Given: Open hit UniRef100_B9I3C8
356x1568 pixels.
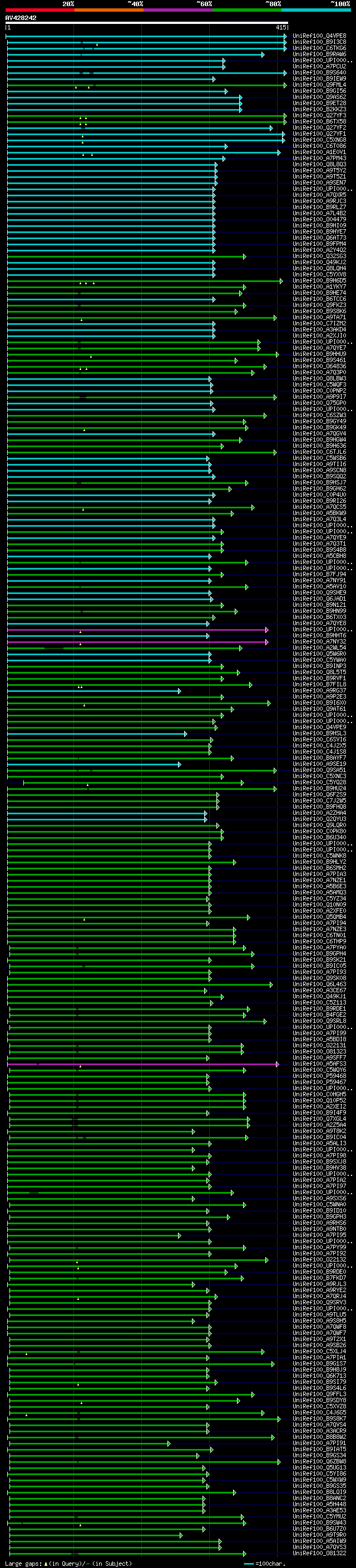Looking at the screenshot, I should 319,42.
